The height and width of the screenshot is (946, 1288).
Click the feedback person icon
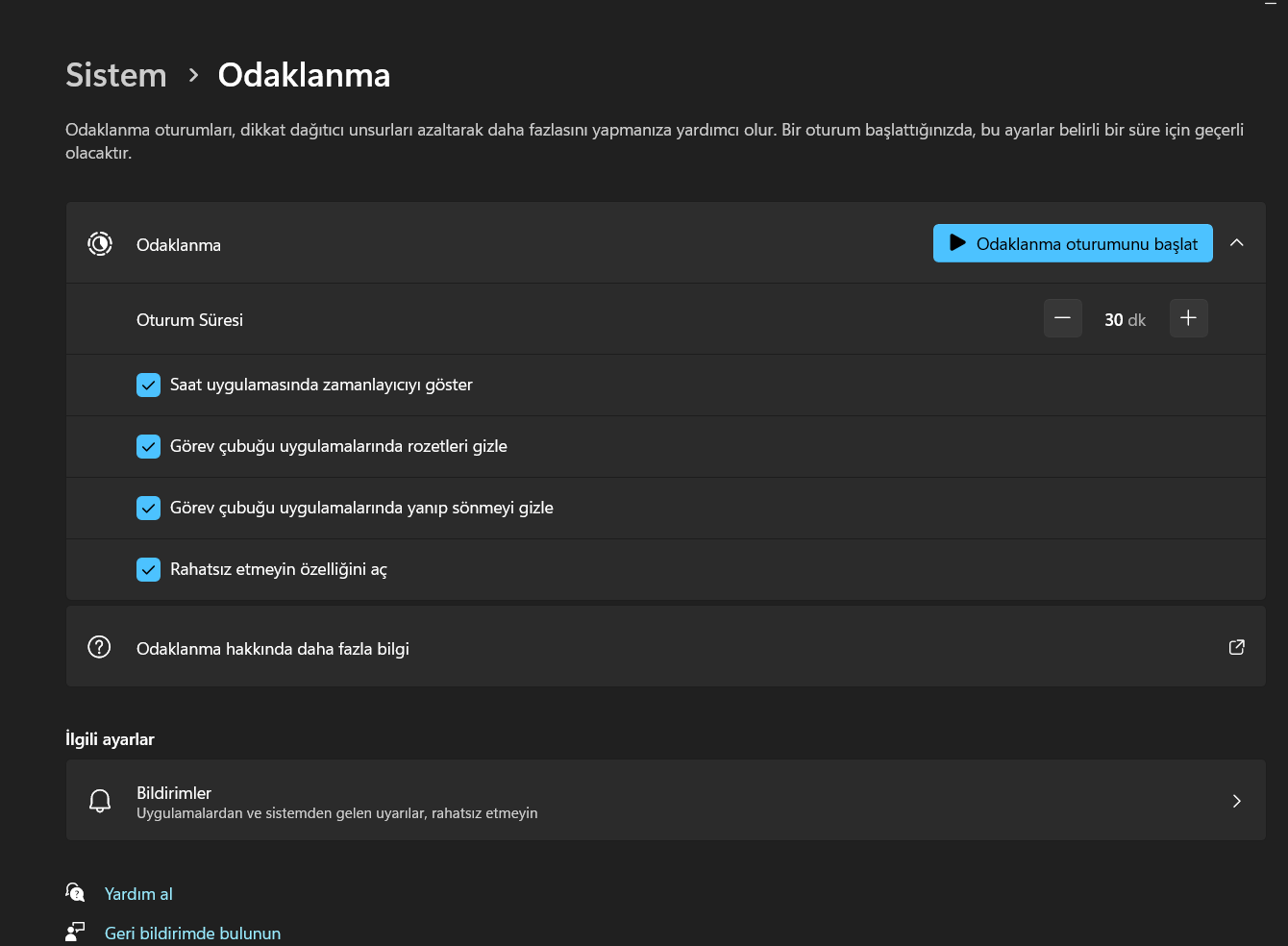(75, 933)
